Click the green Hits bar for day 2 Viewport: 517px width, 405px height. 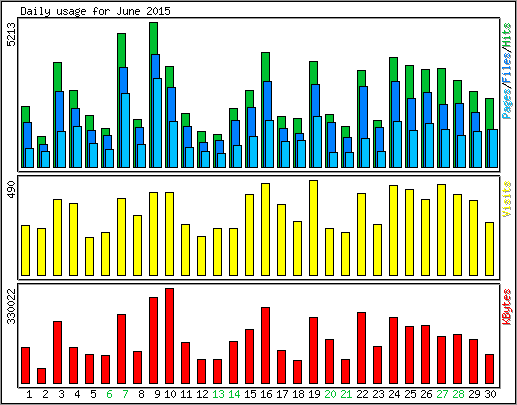(41, 140)
